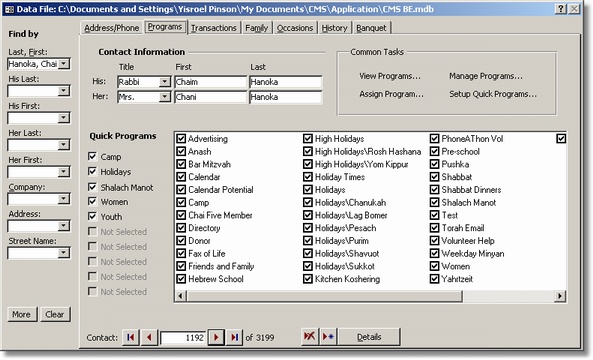Open the Last, First dropdown
The width and height of the screenshot is (593, 360).
point(64,64)
